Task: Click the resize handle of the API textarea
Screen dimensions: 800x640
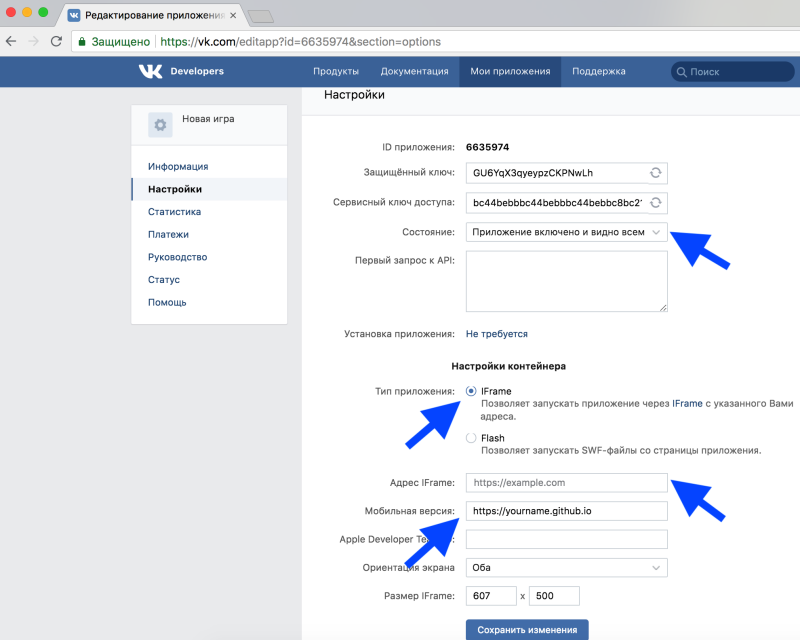Action: [663, 307]
